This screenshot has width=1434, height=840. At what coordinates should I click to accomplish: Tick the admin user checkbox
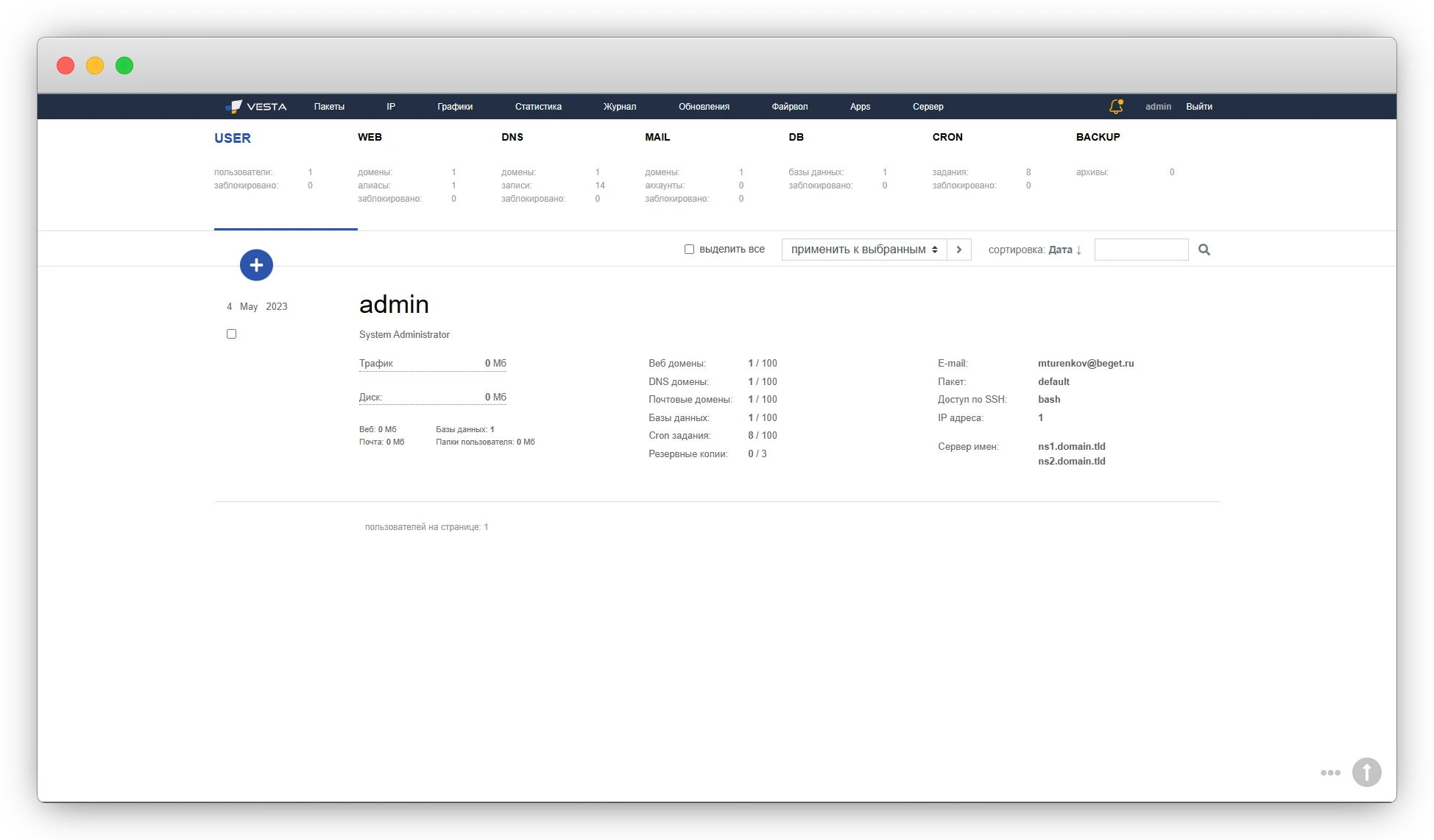click(231, 334)
